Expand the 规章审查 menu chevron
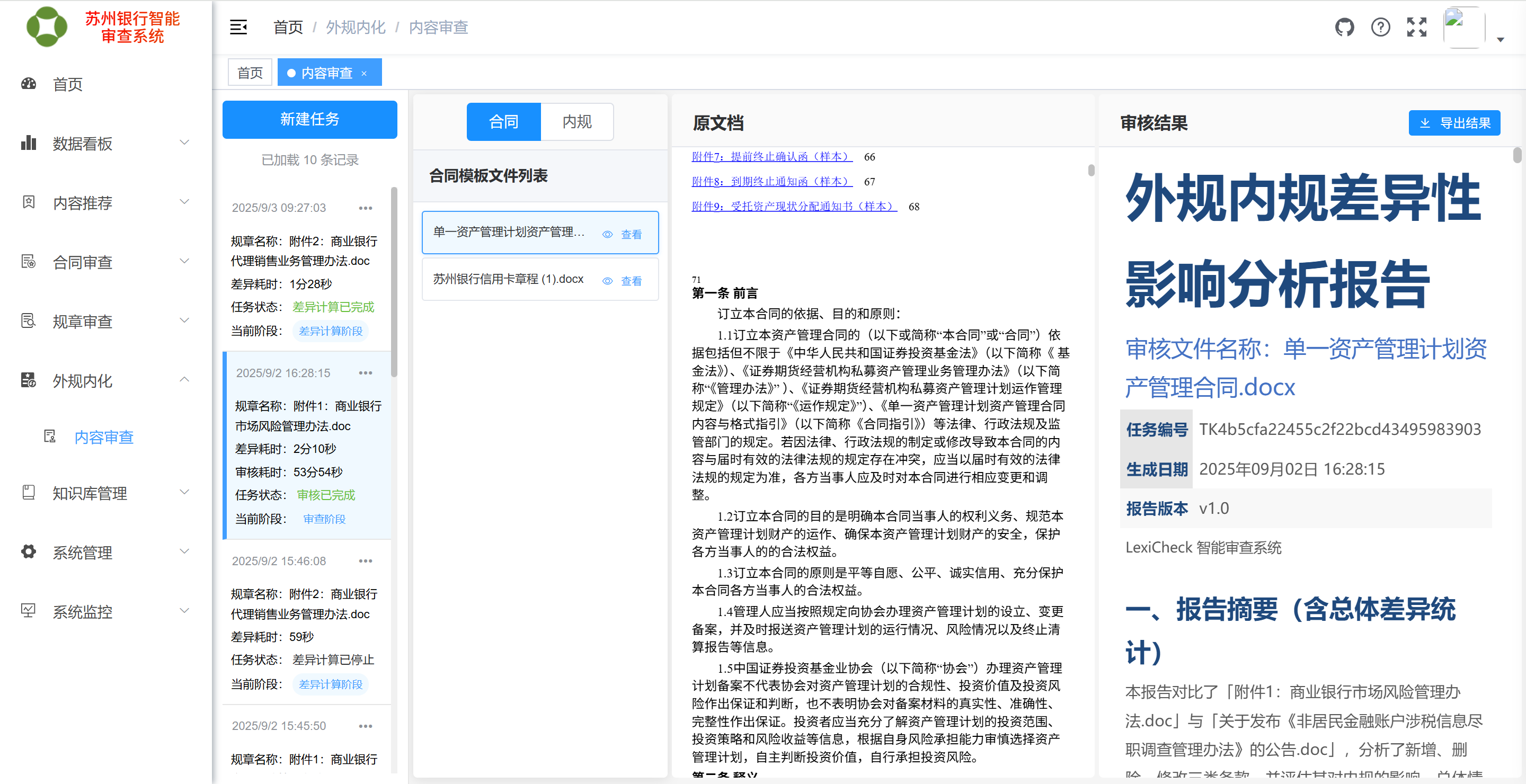This screenshot has height=784, width=1526. [184, 320]
